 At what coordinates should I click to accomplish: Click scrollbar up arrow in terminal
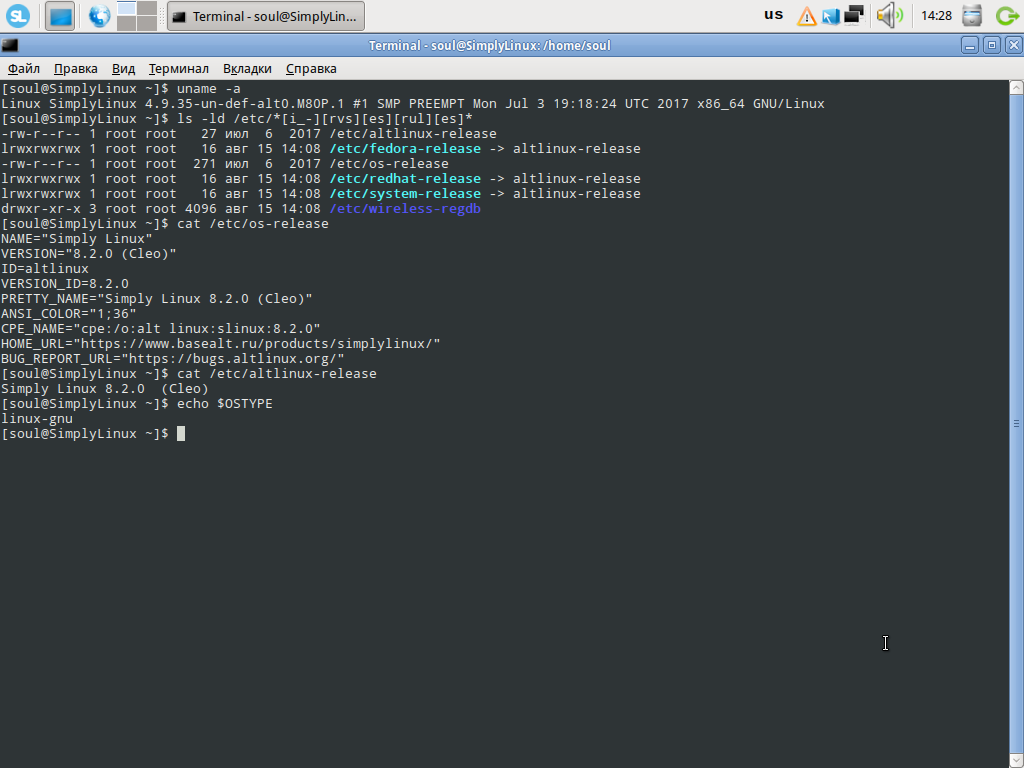click(x=1016, y=88)
